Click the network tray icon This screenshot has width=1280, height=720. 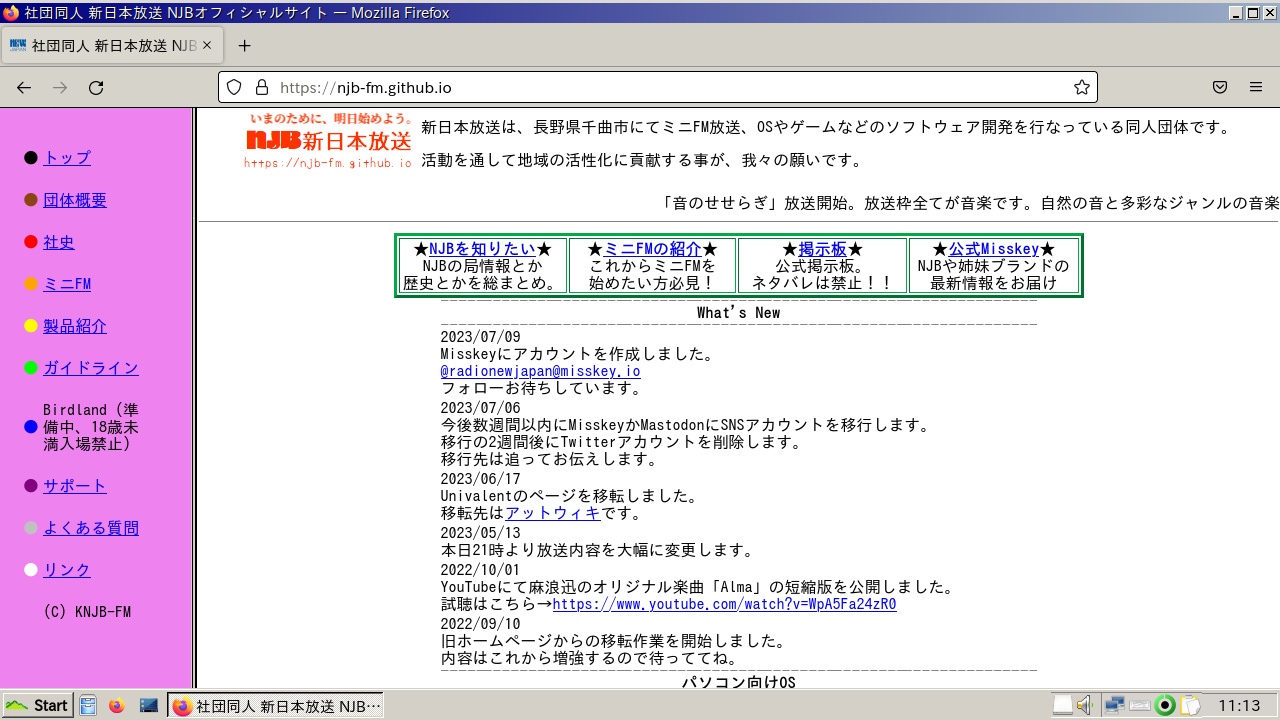tap(1114, 706)
